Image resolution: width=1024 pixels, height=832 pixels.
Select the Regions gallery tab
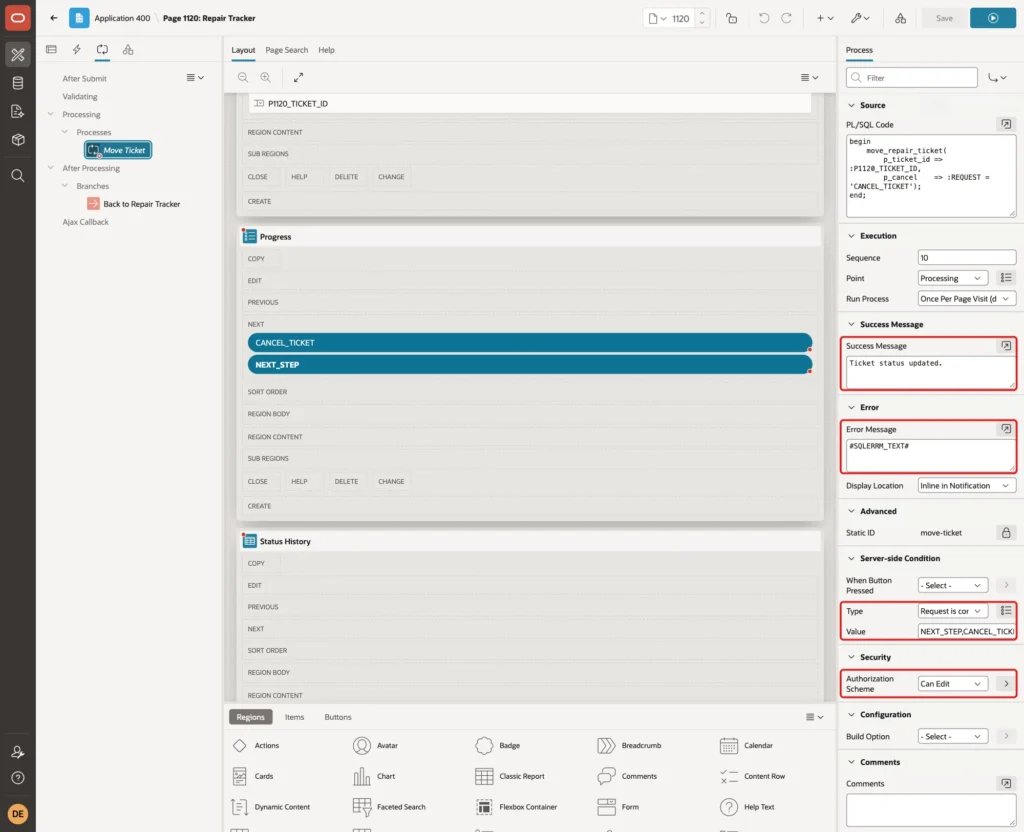click(250, 717)
